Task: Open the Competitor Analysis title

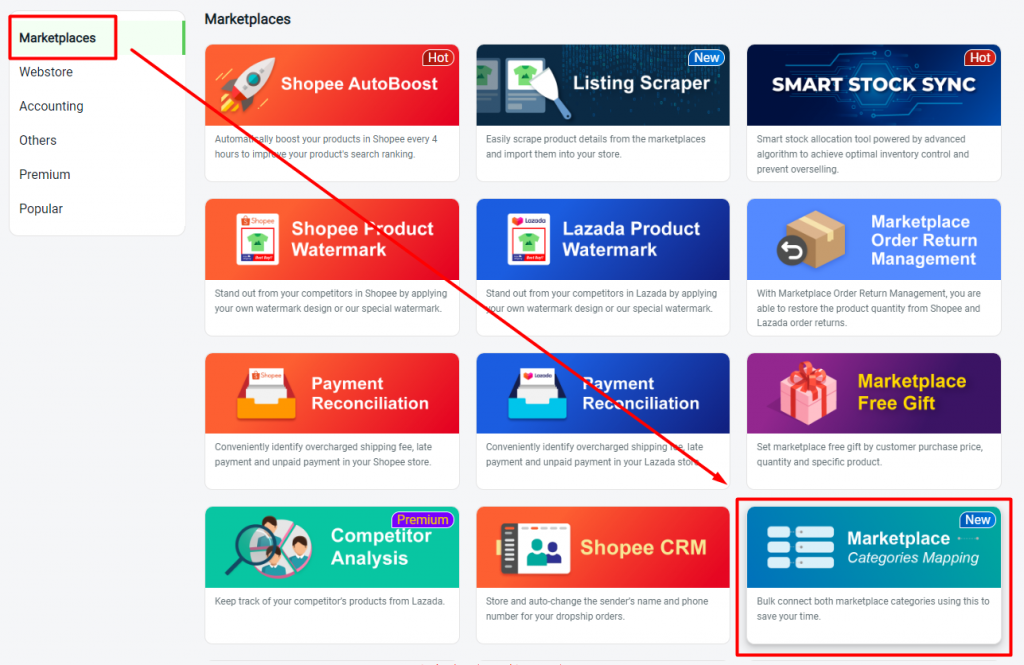Action: tap(381, 547)
